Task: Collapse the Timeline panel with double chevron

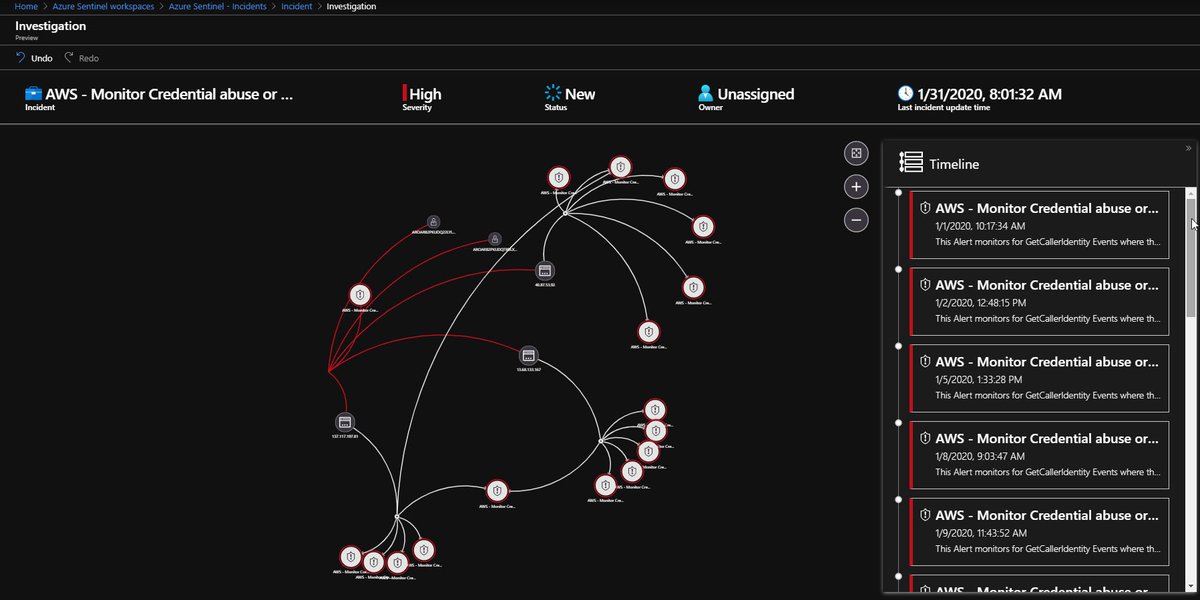Action: pyautogui.click(x=1189, y=148)
